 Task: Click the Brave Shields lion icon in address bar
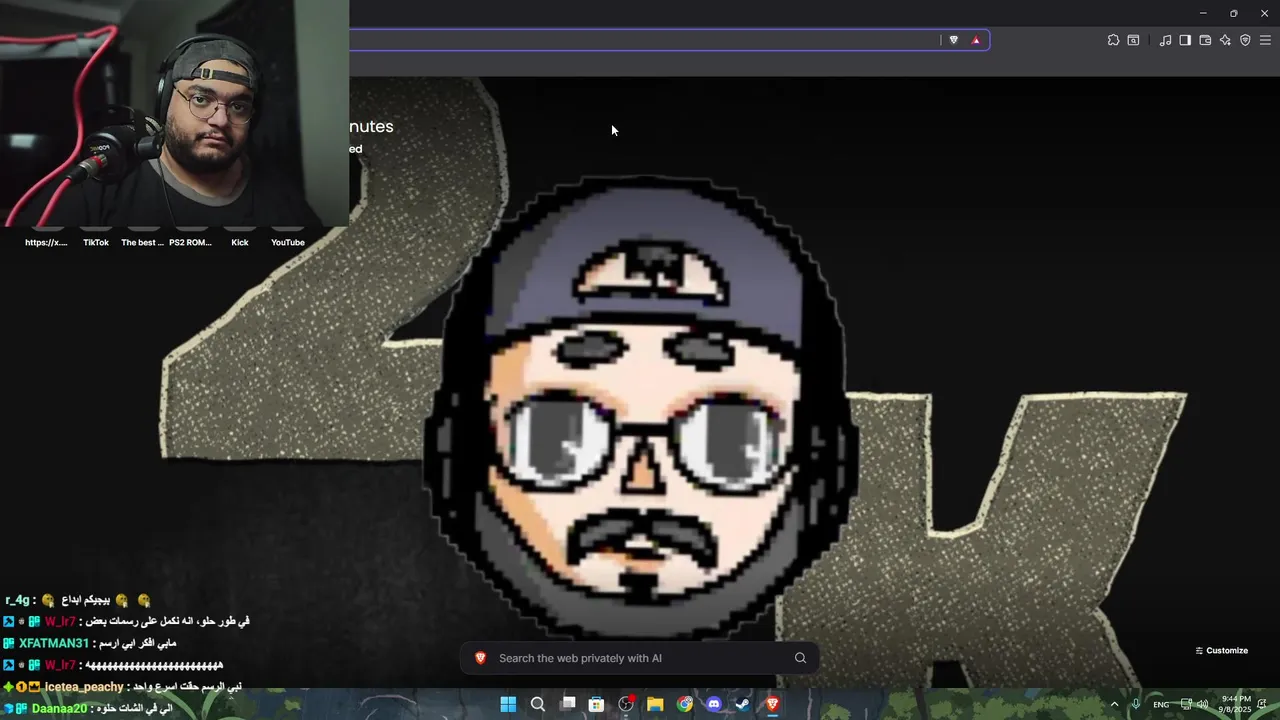[953, 40]
